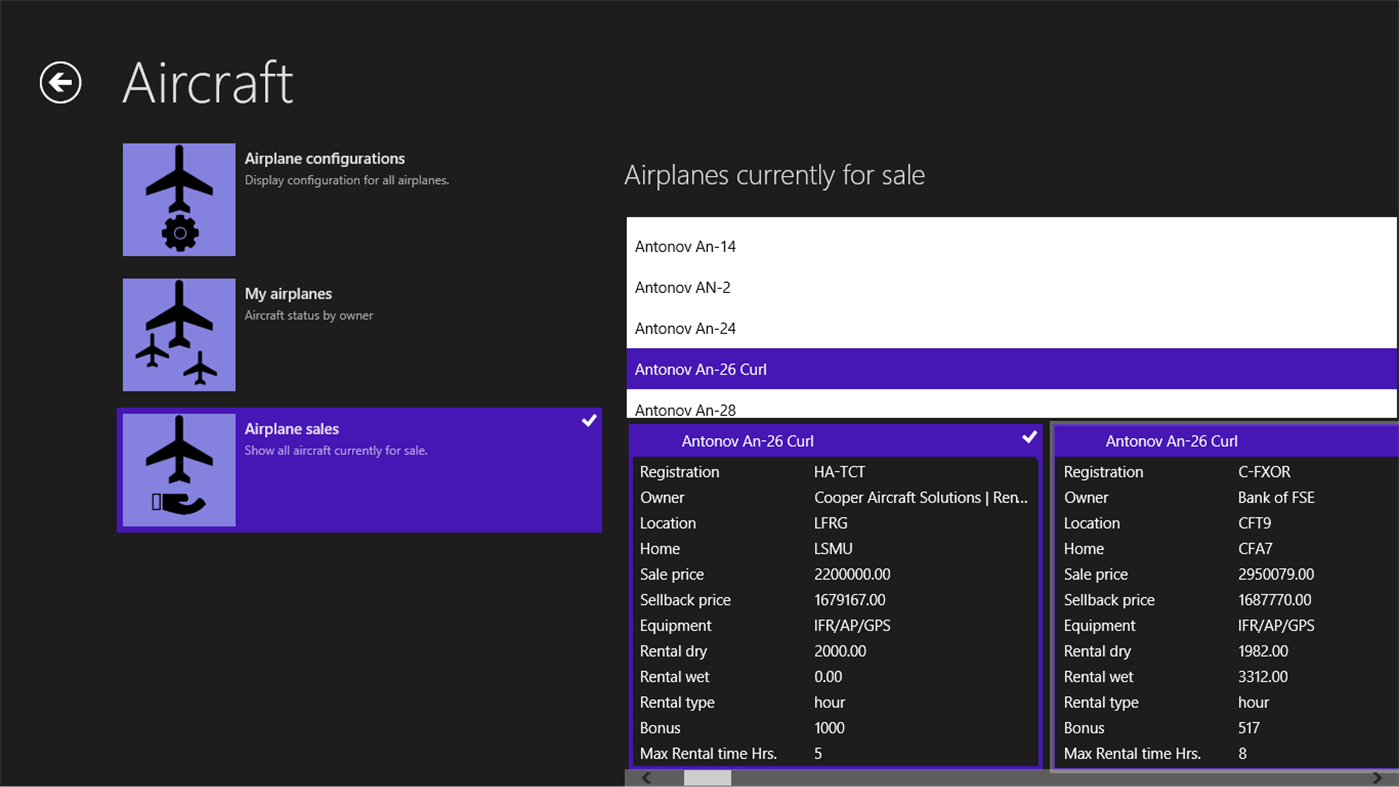Select Antonov AN-2 in the list
Image resolution: width=1399 pixels, height=787 pixels.
tap(683, 288)
